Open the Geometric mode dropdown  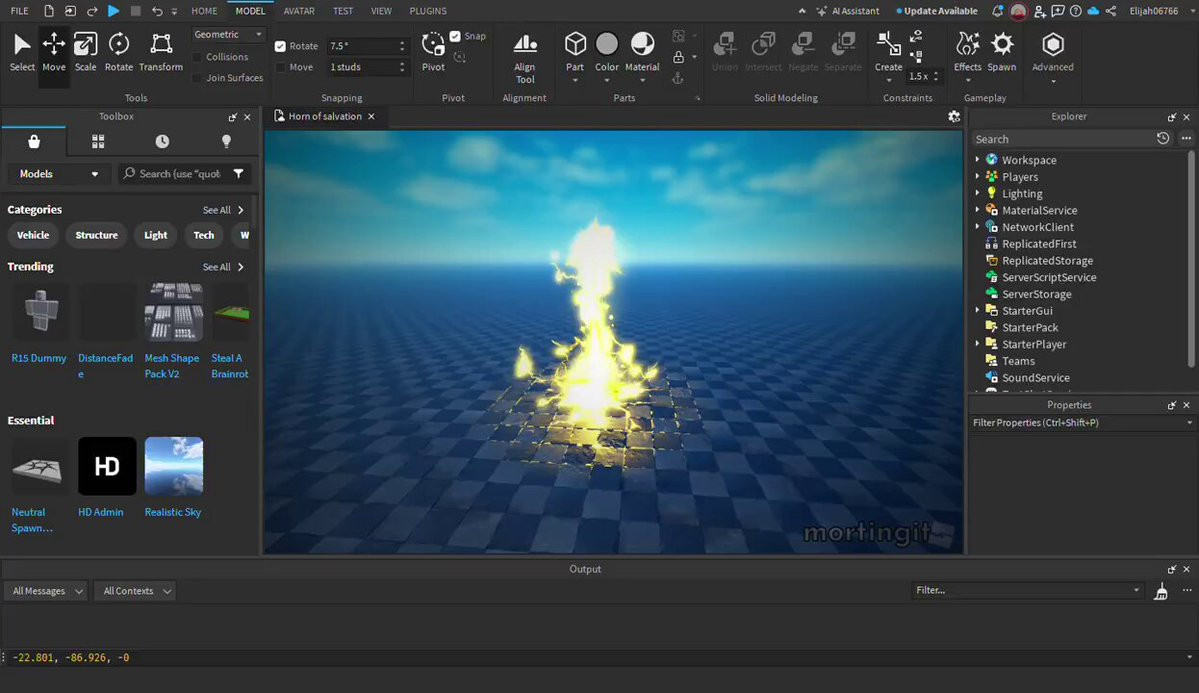pos(227,34)
